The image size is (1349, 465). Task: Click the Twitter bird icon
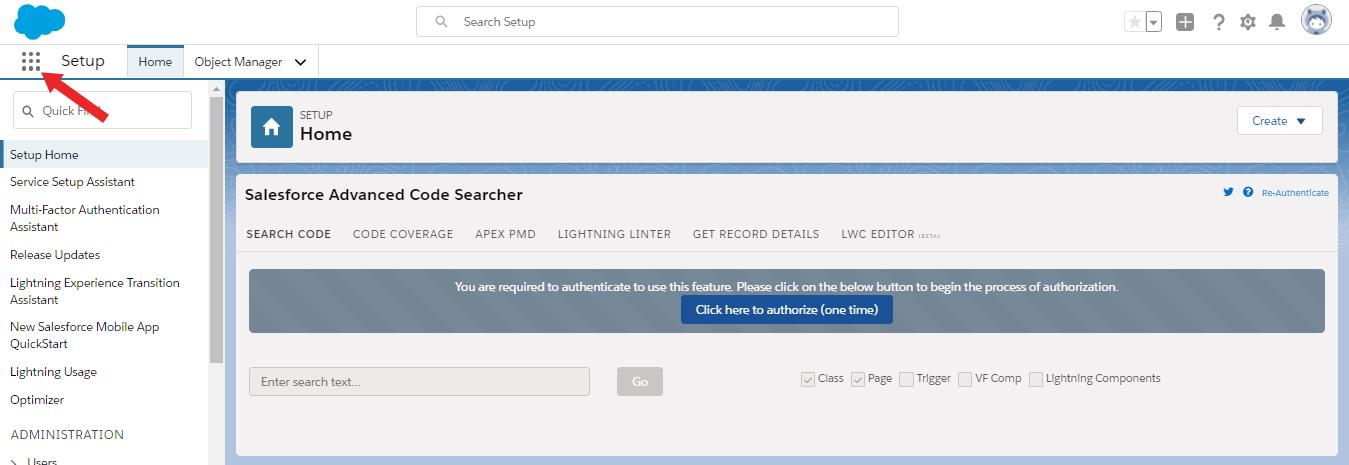pos(1228,192)
